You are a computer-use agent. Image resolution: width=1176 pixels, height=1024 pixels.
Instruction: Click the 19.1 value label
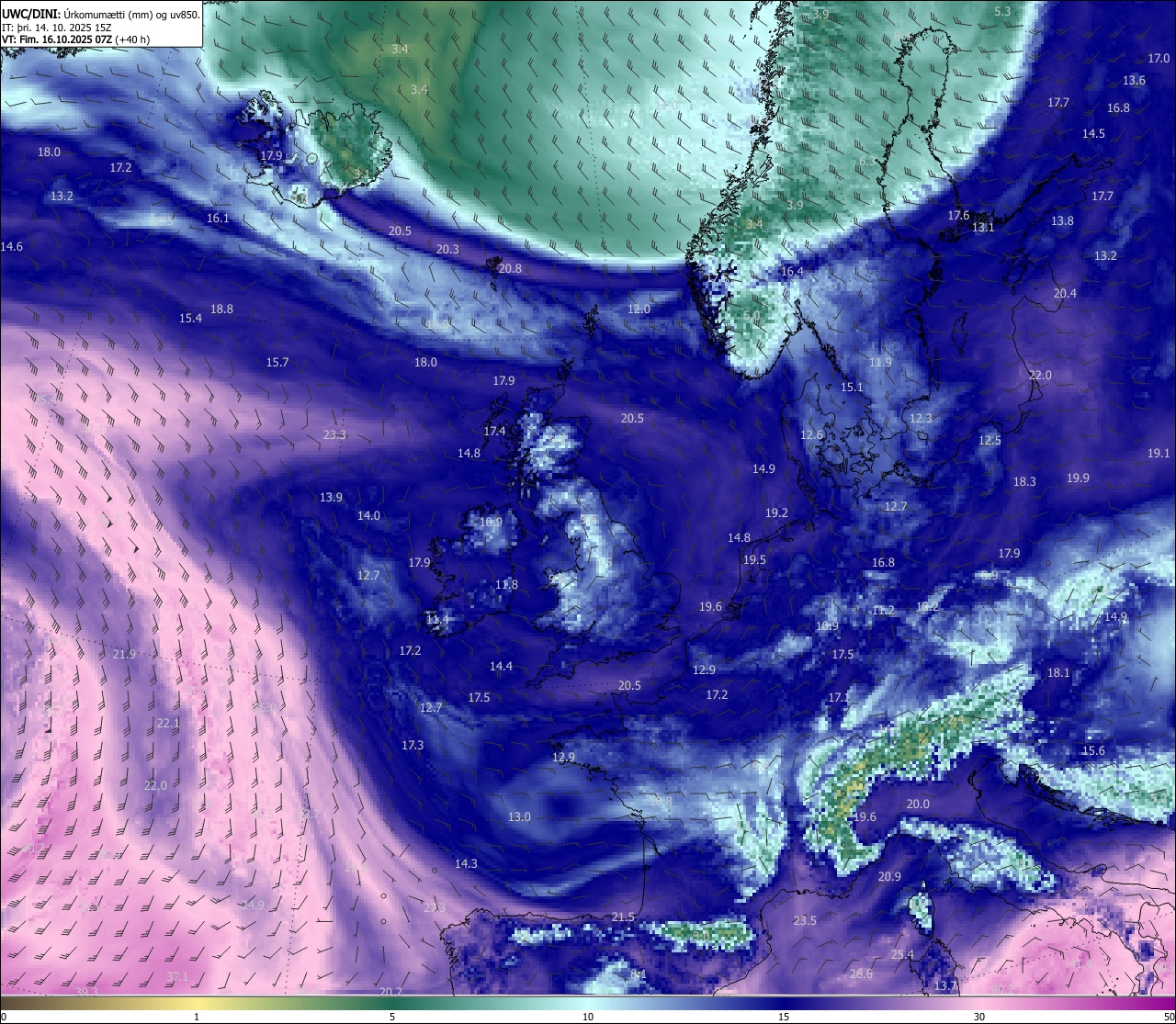click(x=1159, y=453)
